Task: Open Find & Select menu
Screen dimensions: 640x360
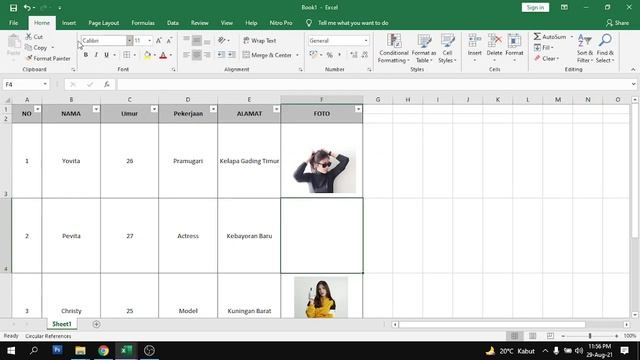Action: click(605, 48)
